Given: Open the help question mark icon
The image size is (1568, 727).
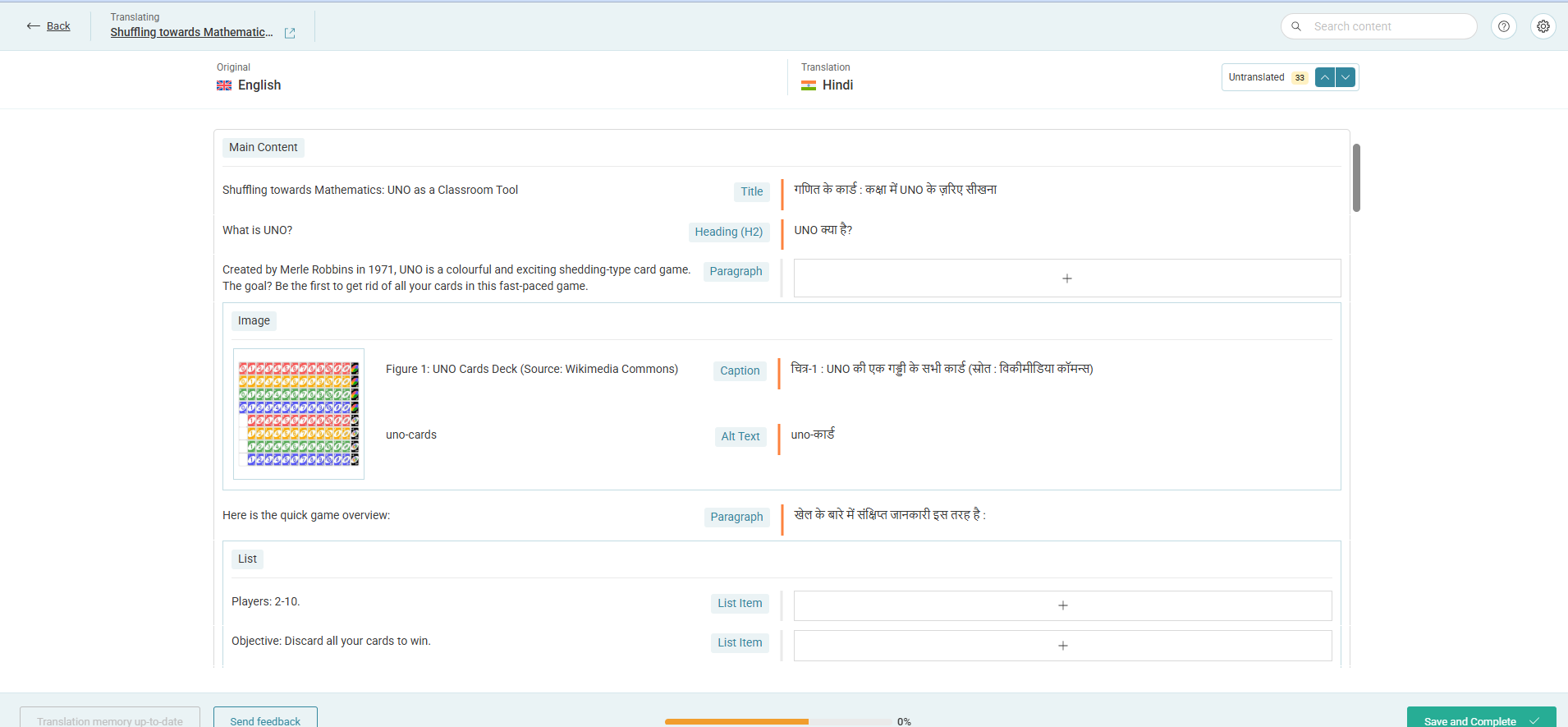Looking at the screenshot, I should point(1504,26).
